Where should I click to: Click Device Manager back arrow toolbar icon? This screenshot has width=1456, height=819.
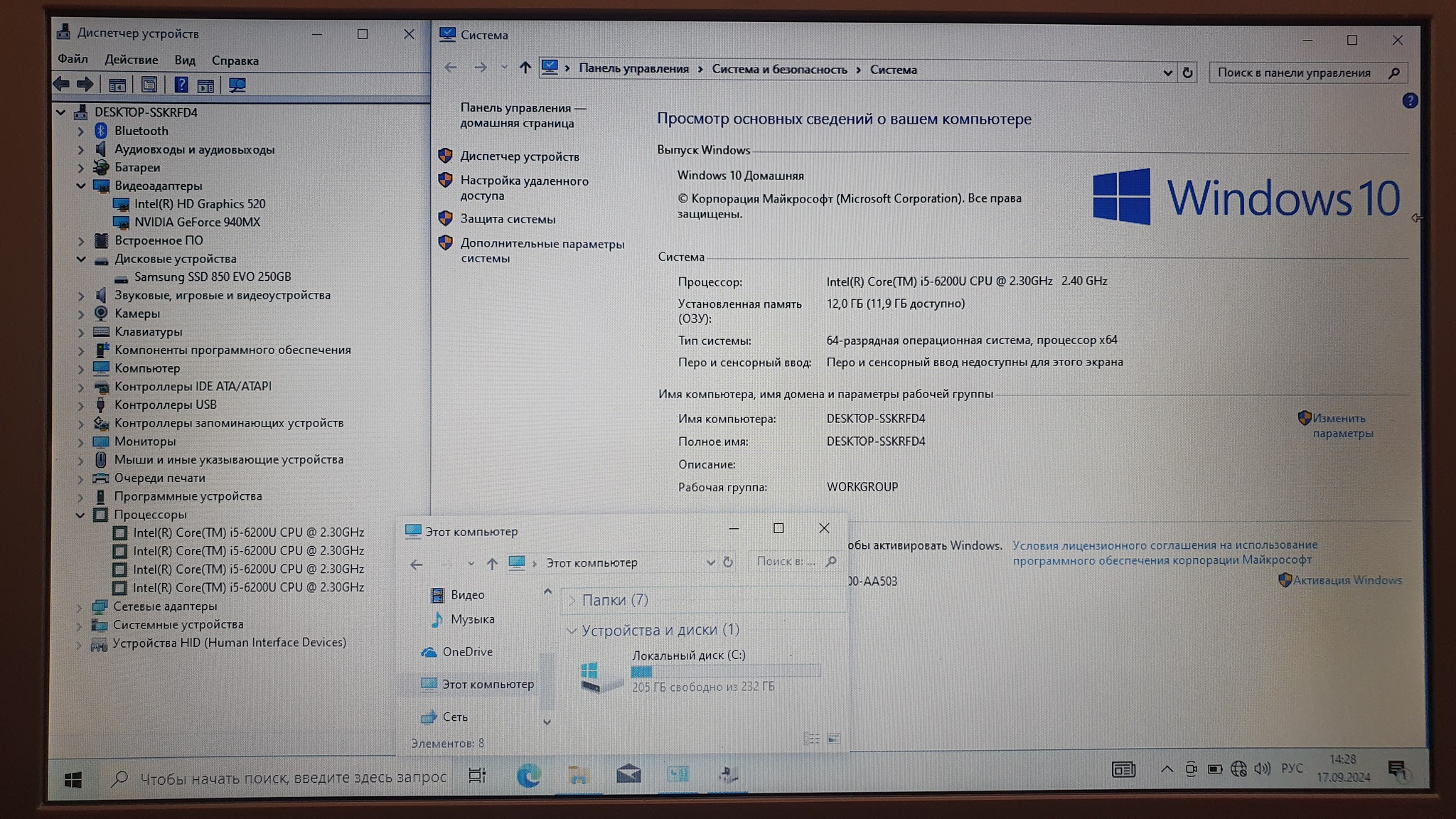62,85
